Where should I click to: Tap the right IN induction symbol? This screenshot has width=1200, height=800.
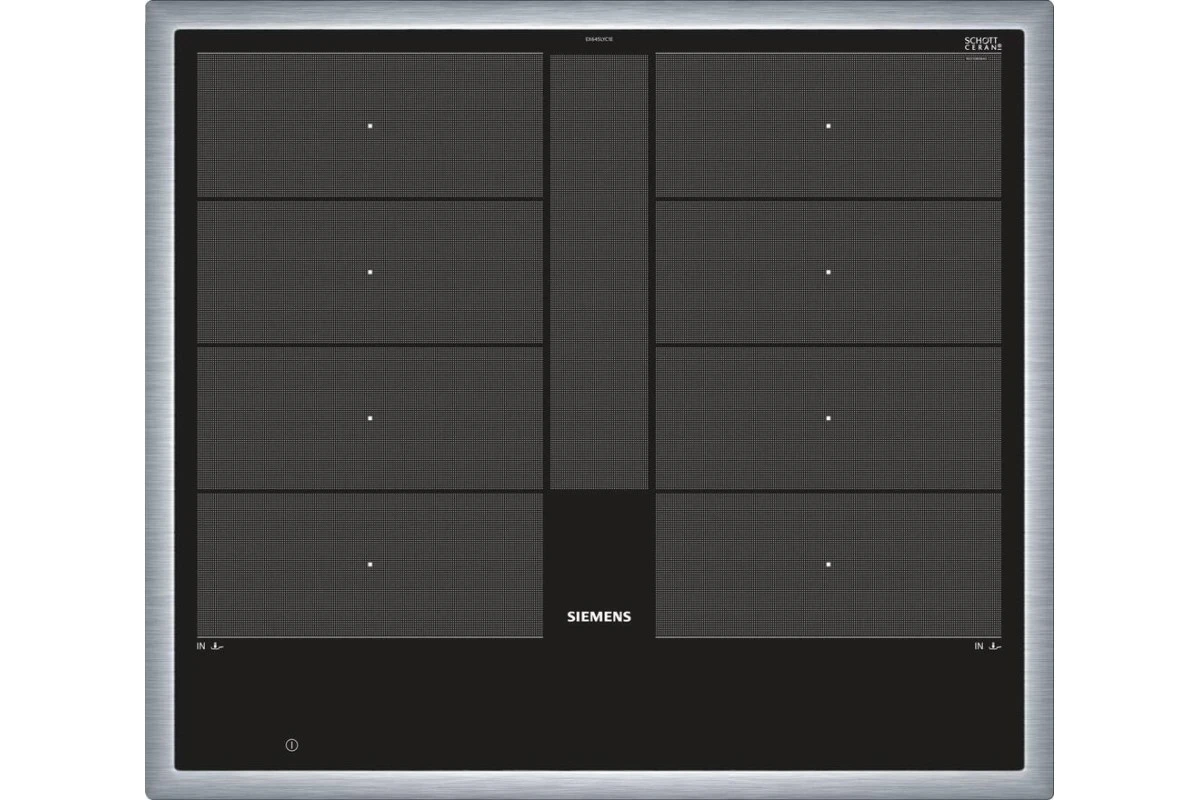coord(988,646)
